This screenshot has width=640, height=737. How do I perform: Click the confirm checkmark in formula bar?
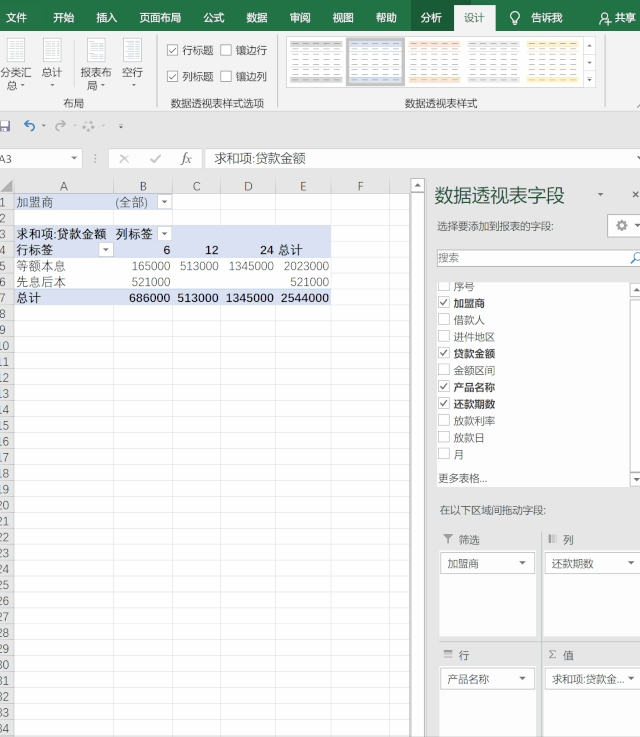point(155,159)
